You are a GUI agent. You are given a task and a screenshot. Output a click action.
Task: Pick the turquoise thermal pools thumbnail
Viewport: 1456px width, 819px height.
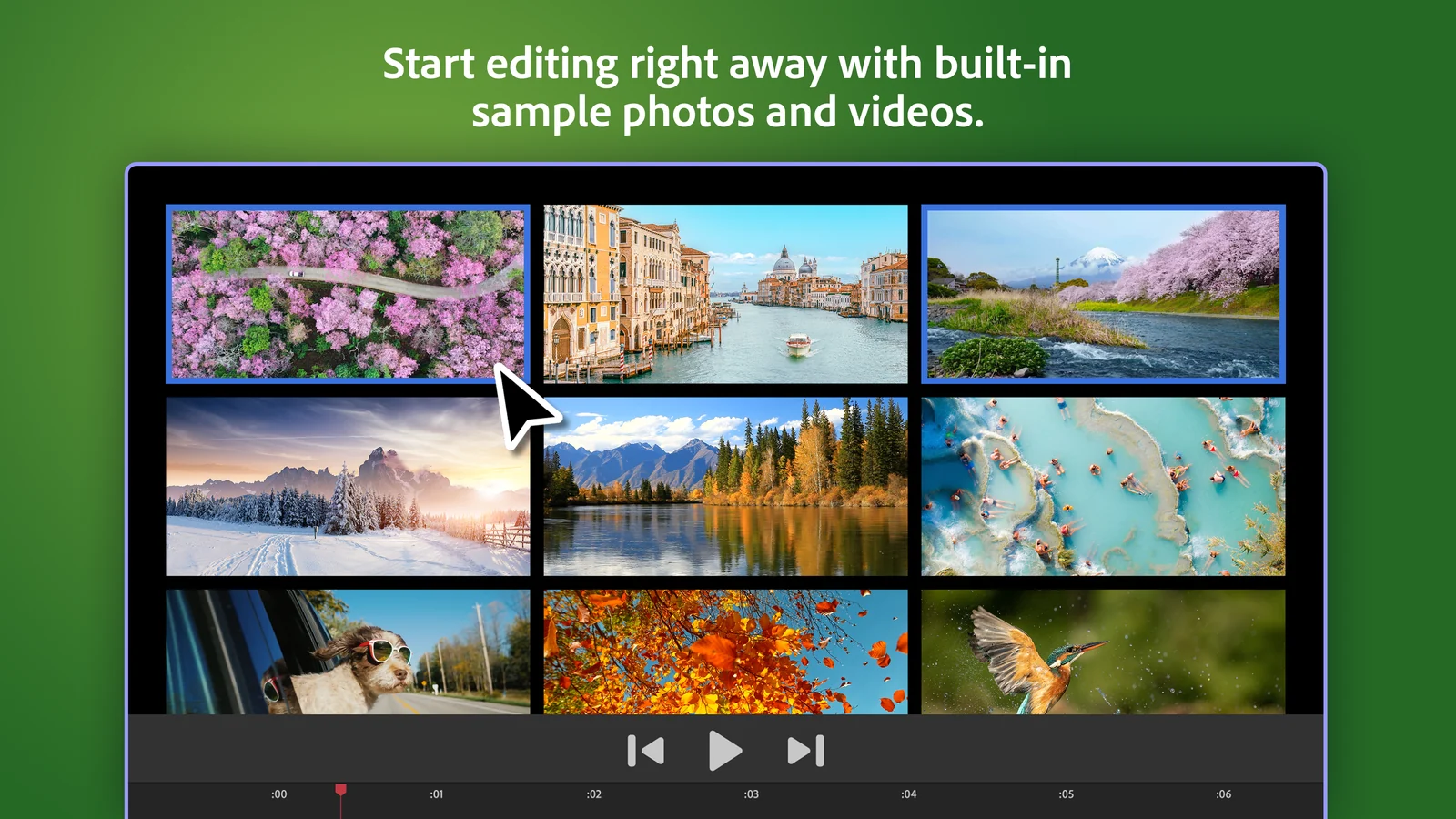(1103, 486)
